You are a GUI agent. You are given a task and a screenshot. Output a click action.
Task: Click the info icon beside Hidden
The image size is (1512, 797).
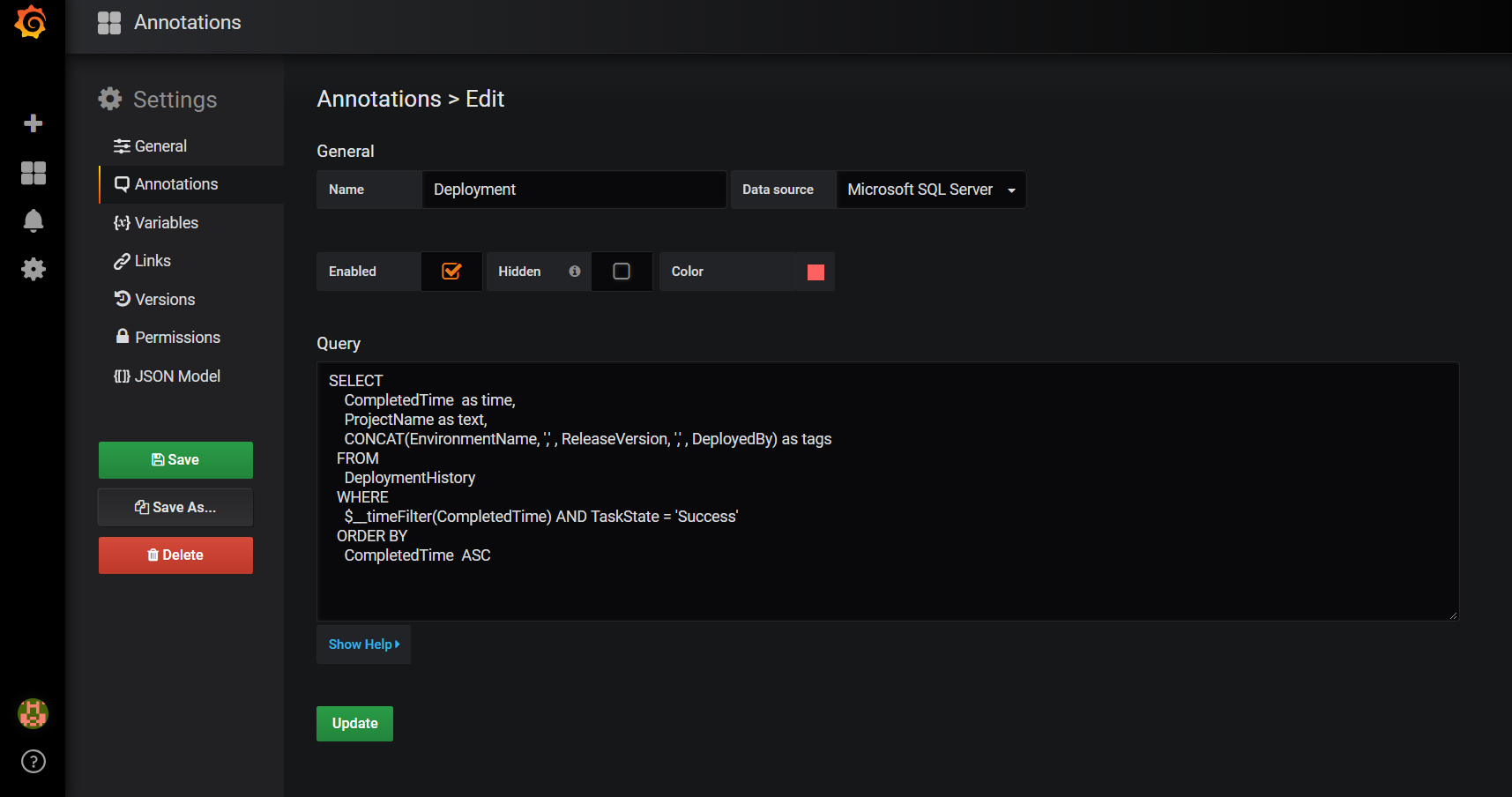coord(574,272)
